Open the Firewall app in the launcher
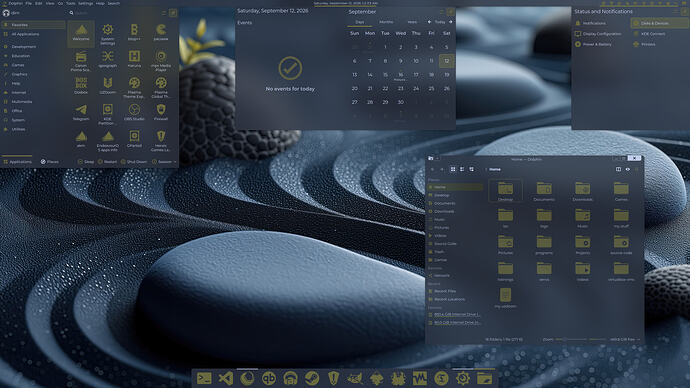This screenshot has width=690, height=388. point(161,113)
